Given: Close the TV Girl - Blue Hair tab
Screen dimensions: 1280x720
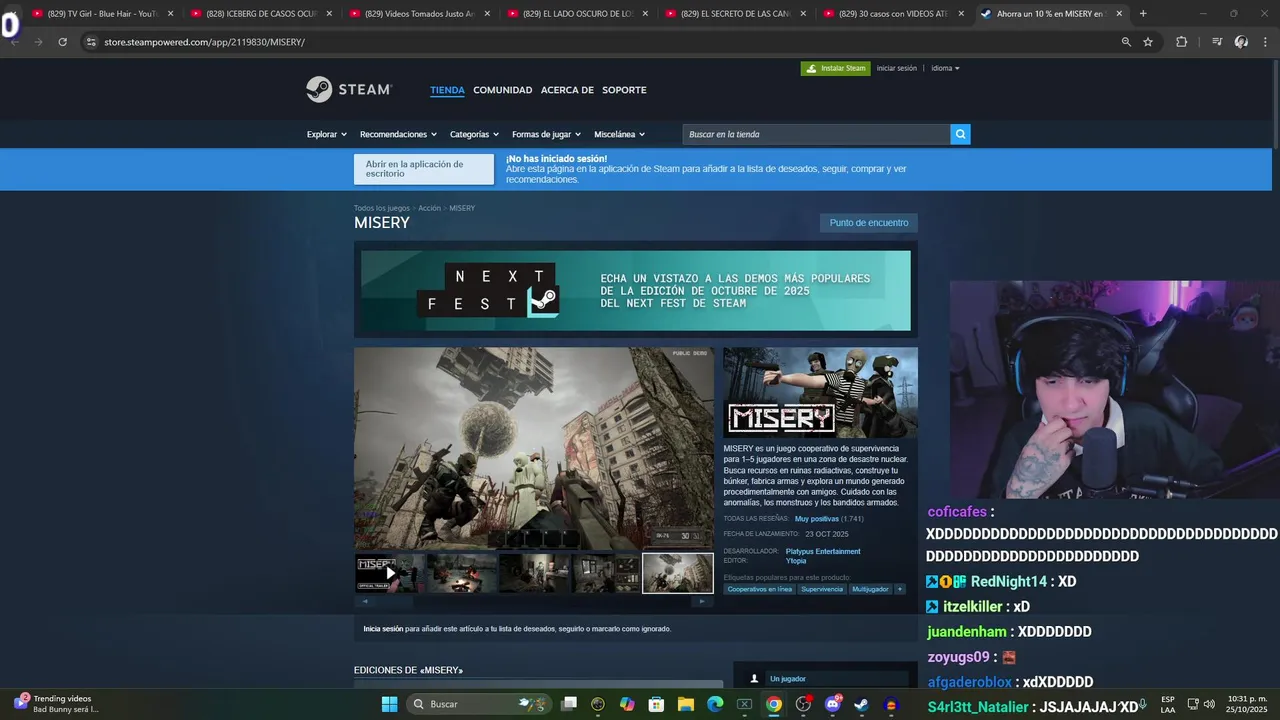Looking at the screenshot, I should [170, 13].
